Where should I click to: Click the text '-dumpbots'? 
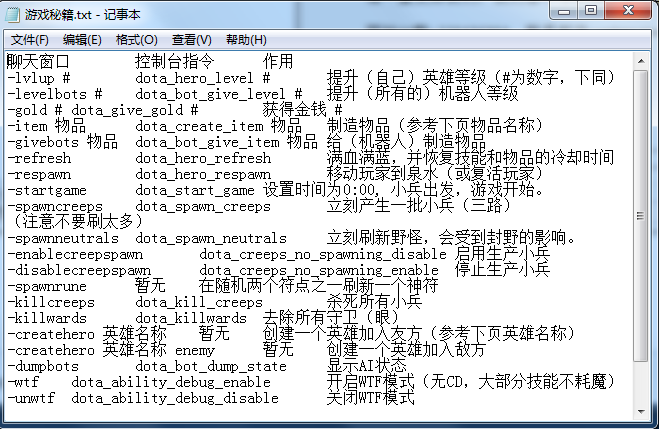click(42, 366)
